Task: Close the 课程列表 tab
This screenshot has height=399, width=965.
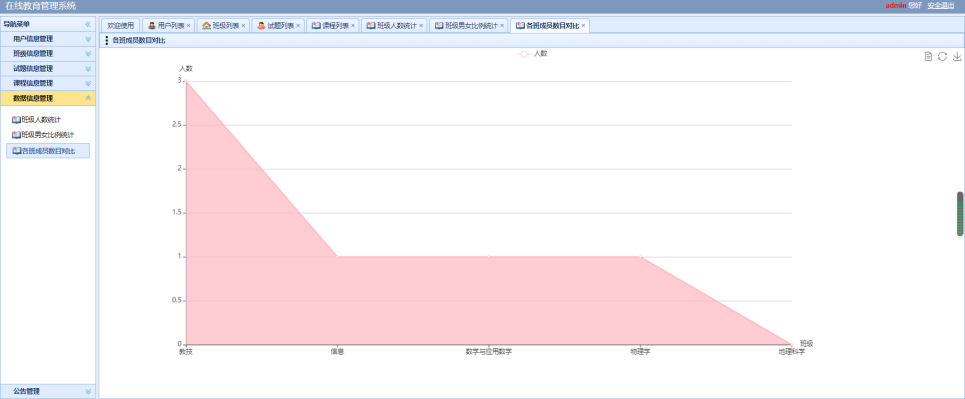Action: click(x=353, y=26)
